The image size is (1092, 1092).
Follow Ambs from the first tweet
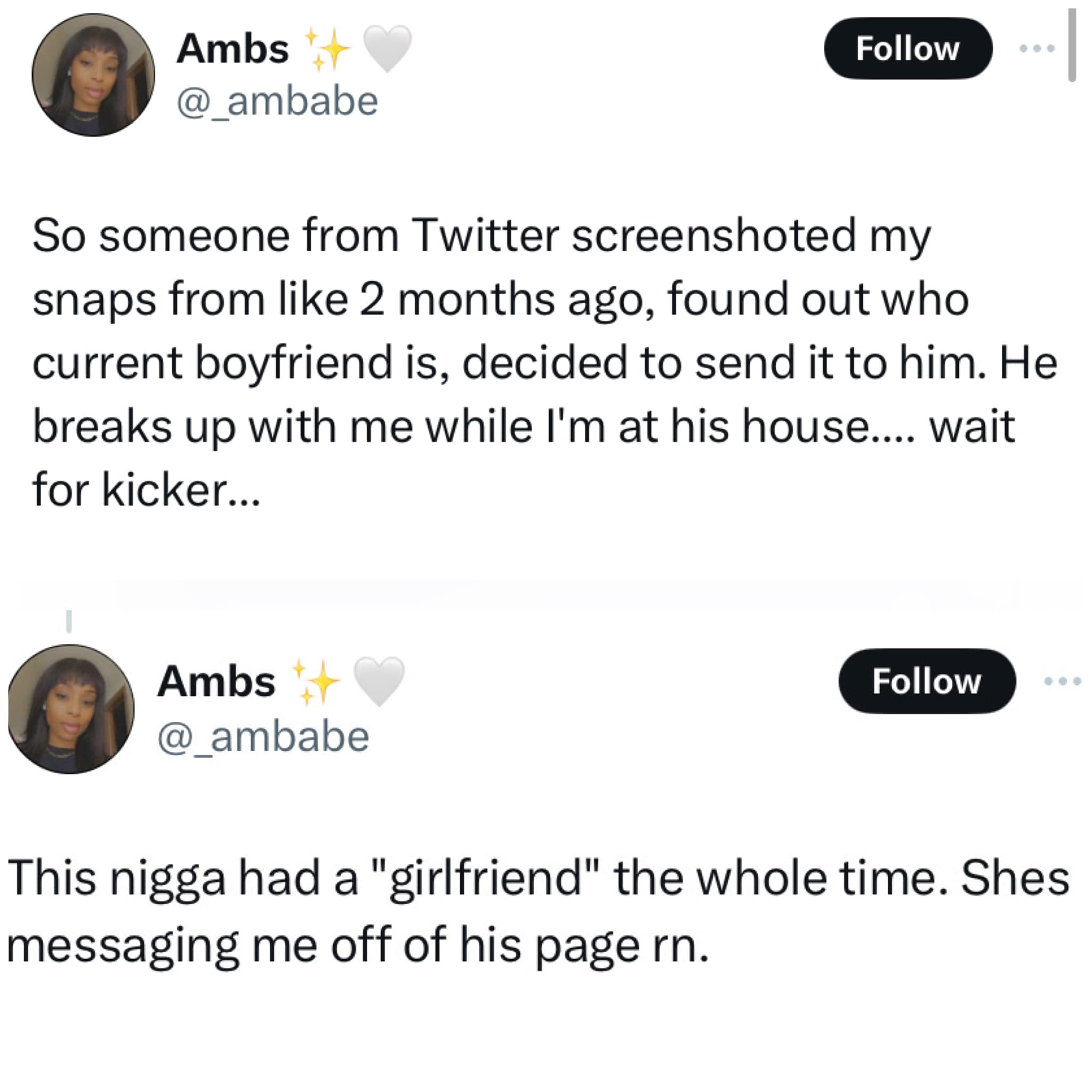(908, 49)
